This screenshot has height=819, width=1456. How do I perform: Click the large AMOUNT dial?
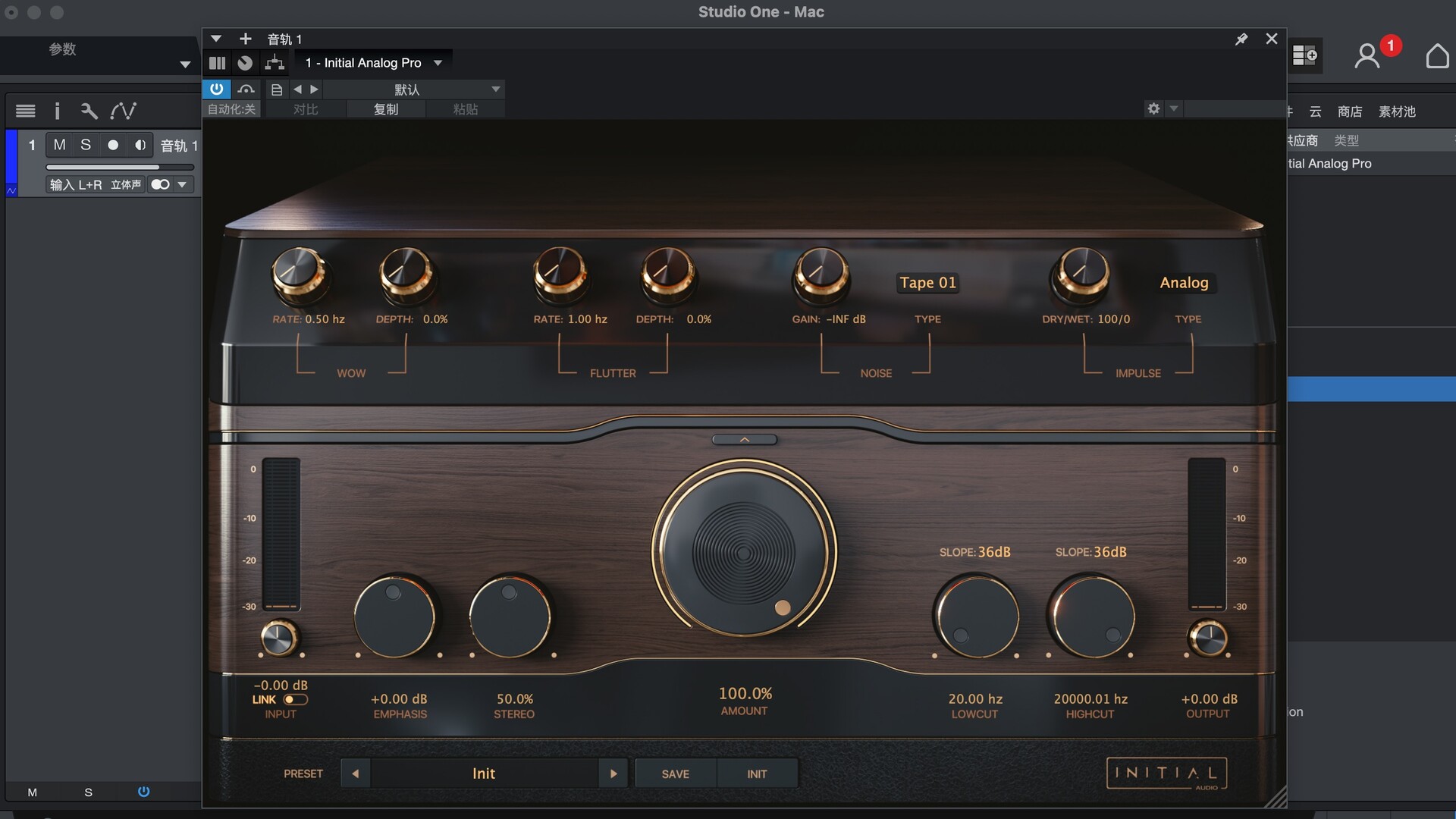pyautogui.click(x=744, y=553)
